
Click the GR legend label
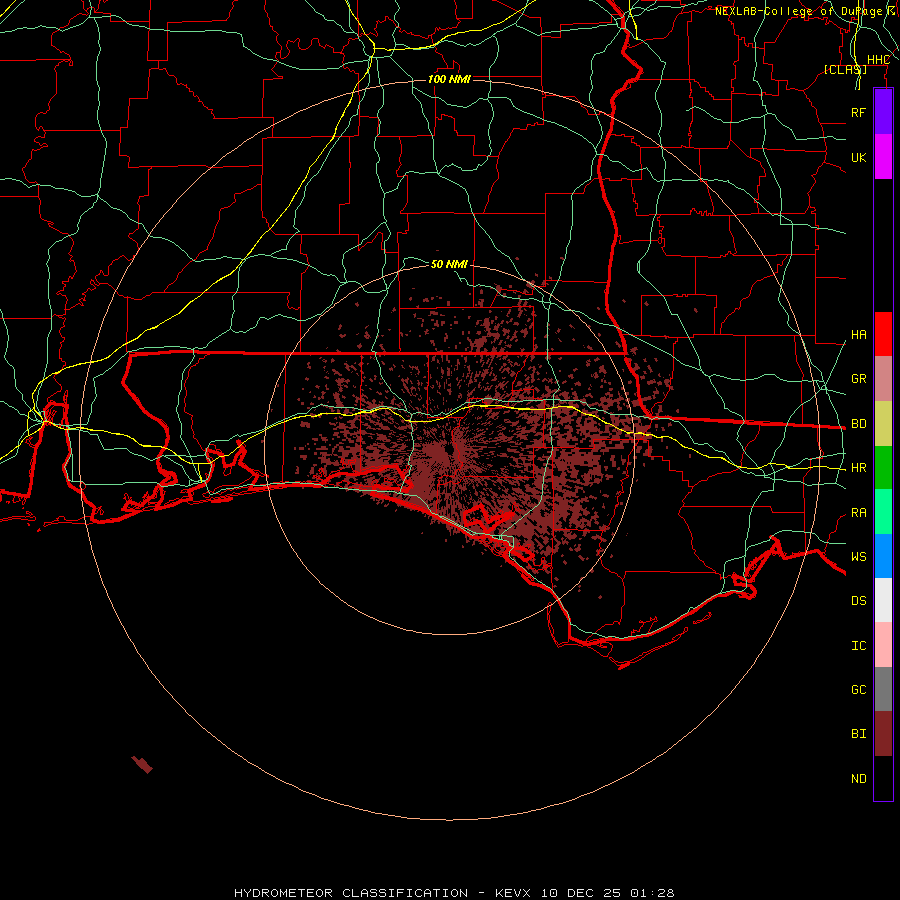[858, 379]
